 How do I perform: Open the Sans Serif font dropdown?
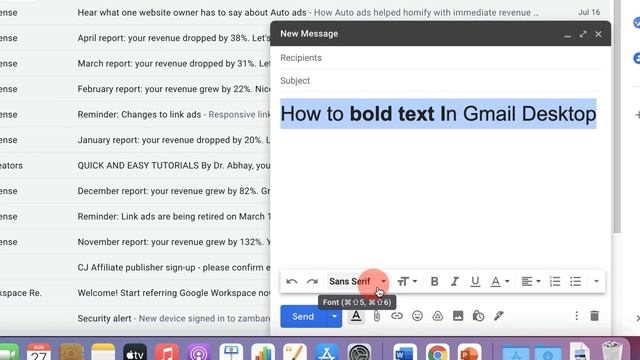tap(357, 282)
